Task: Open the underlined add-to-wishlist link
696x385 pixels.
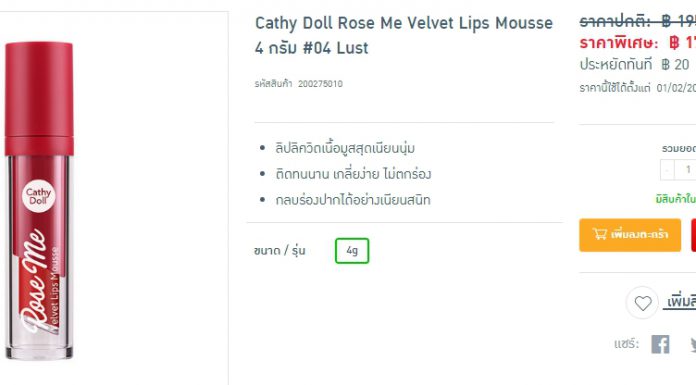Action: (680, 302)
